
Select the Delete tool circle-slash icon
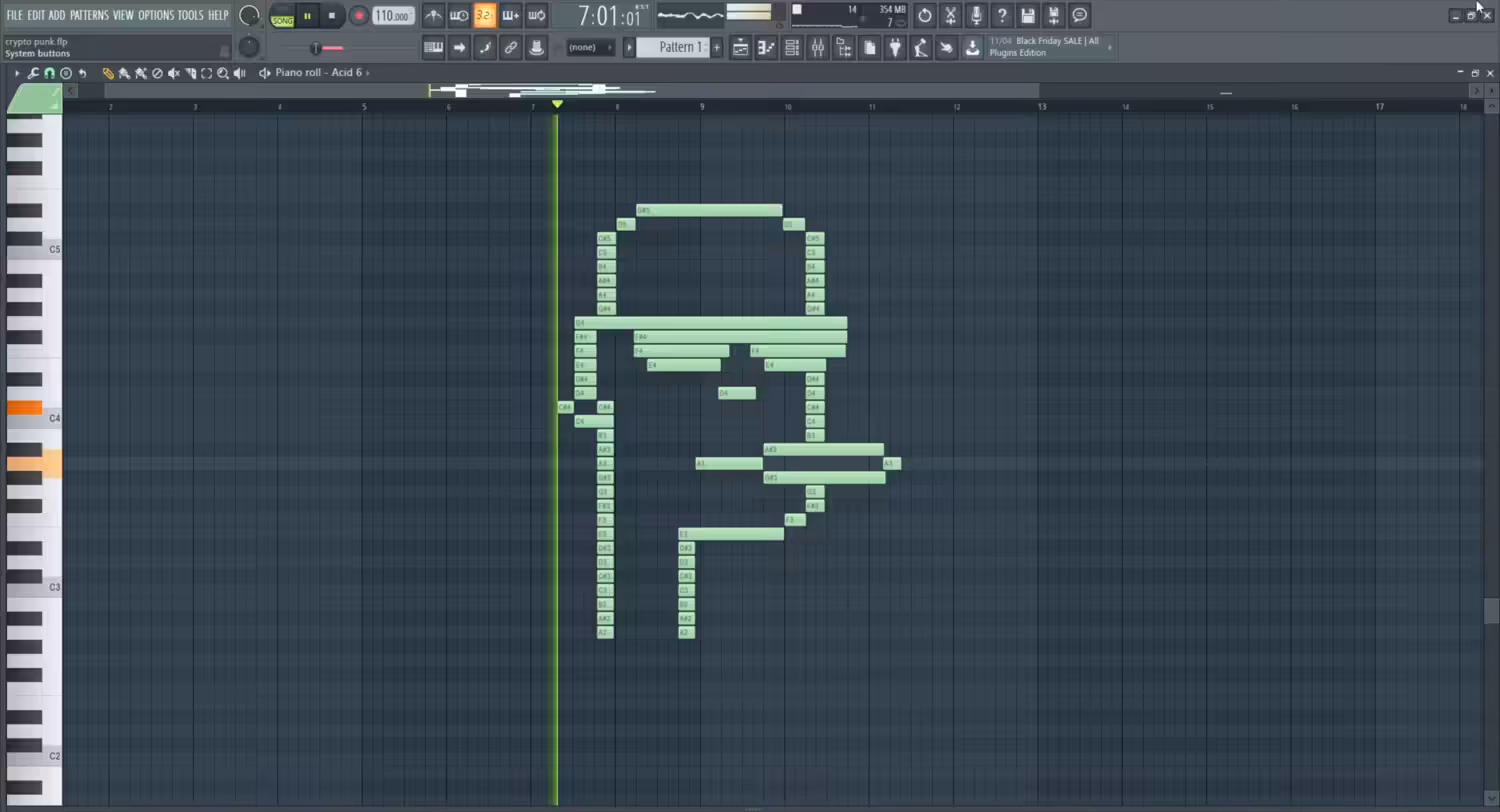click(x=157, y=73)
